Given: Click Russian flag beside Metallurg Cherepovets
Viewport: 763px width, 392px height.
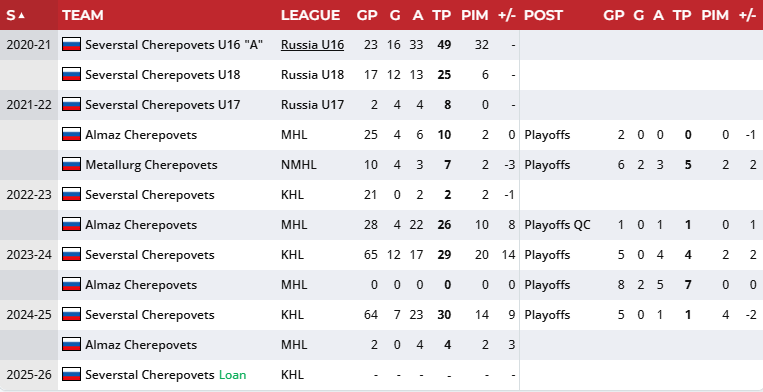Looking at the screenshot, I should tap(71, 165).
